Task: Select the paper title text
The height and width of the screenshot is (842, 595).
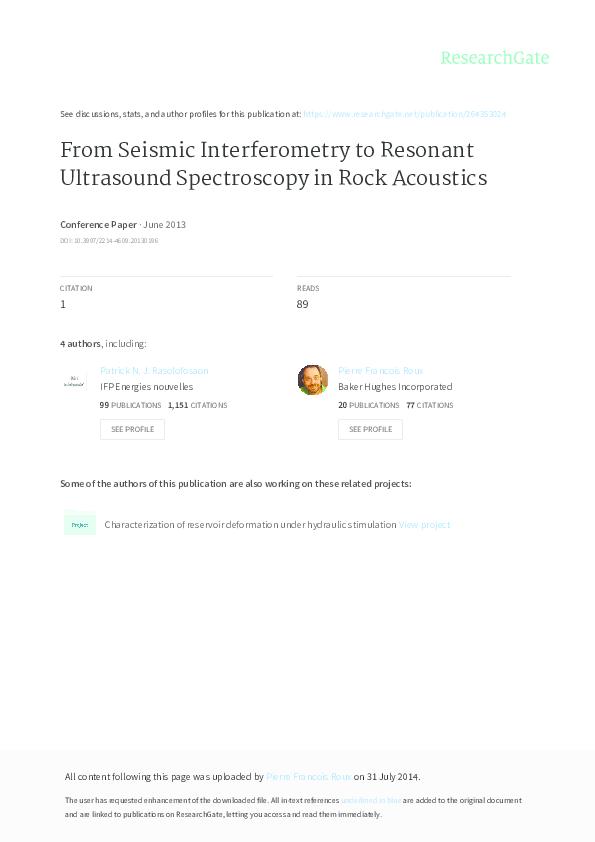Action: [x=267, y=164]
